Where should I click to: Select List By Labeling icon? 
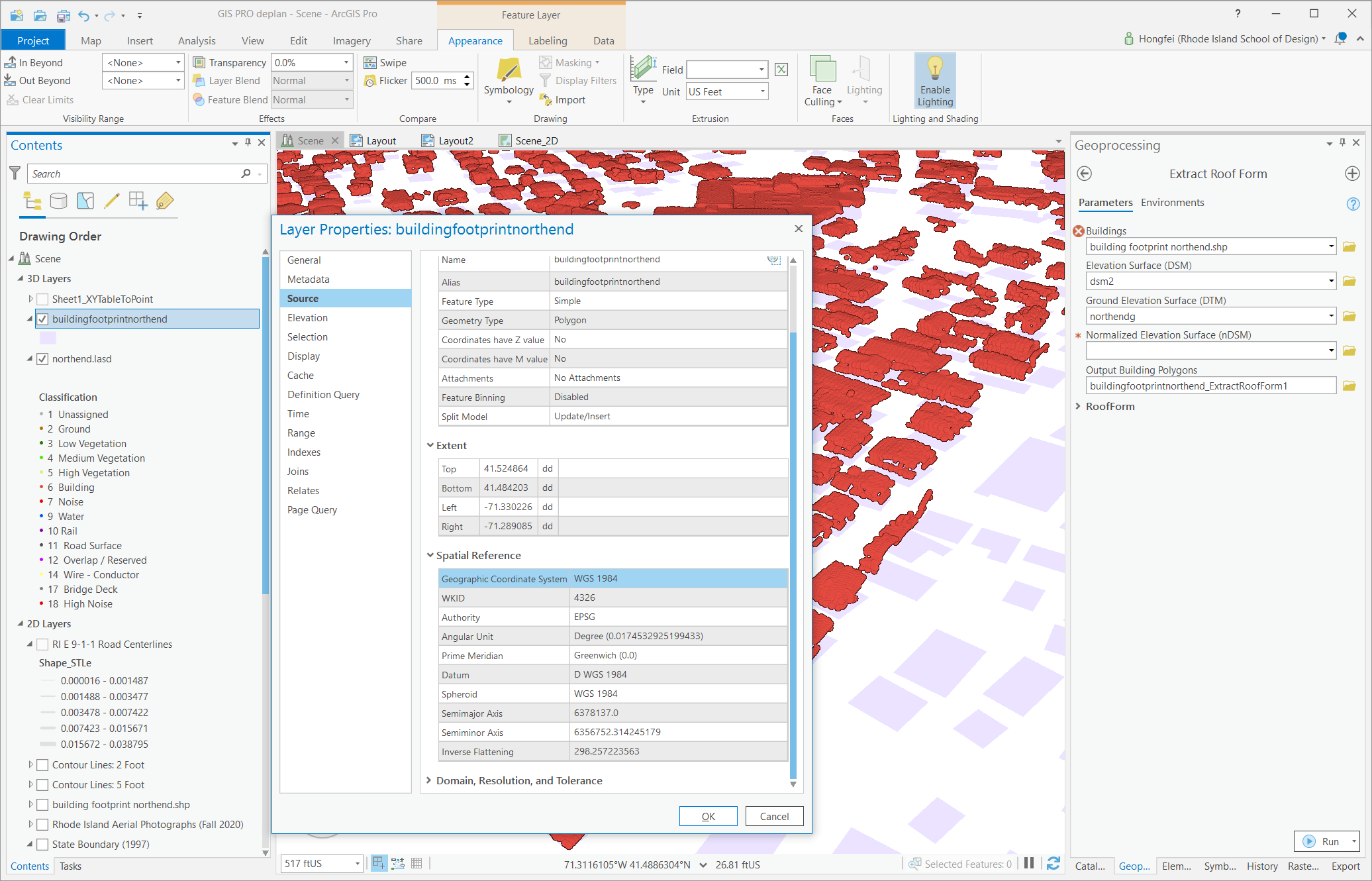click(x=165, y=201)
